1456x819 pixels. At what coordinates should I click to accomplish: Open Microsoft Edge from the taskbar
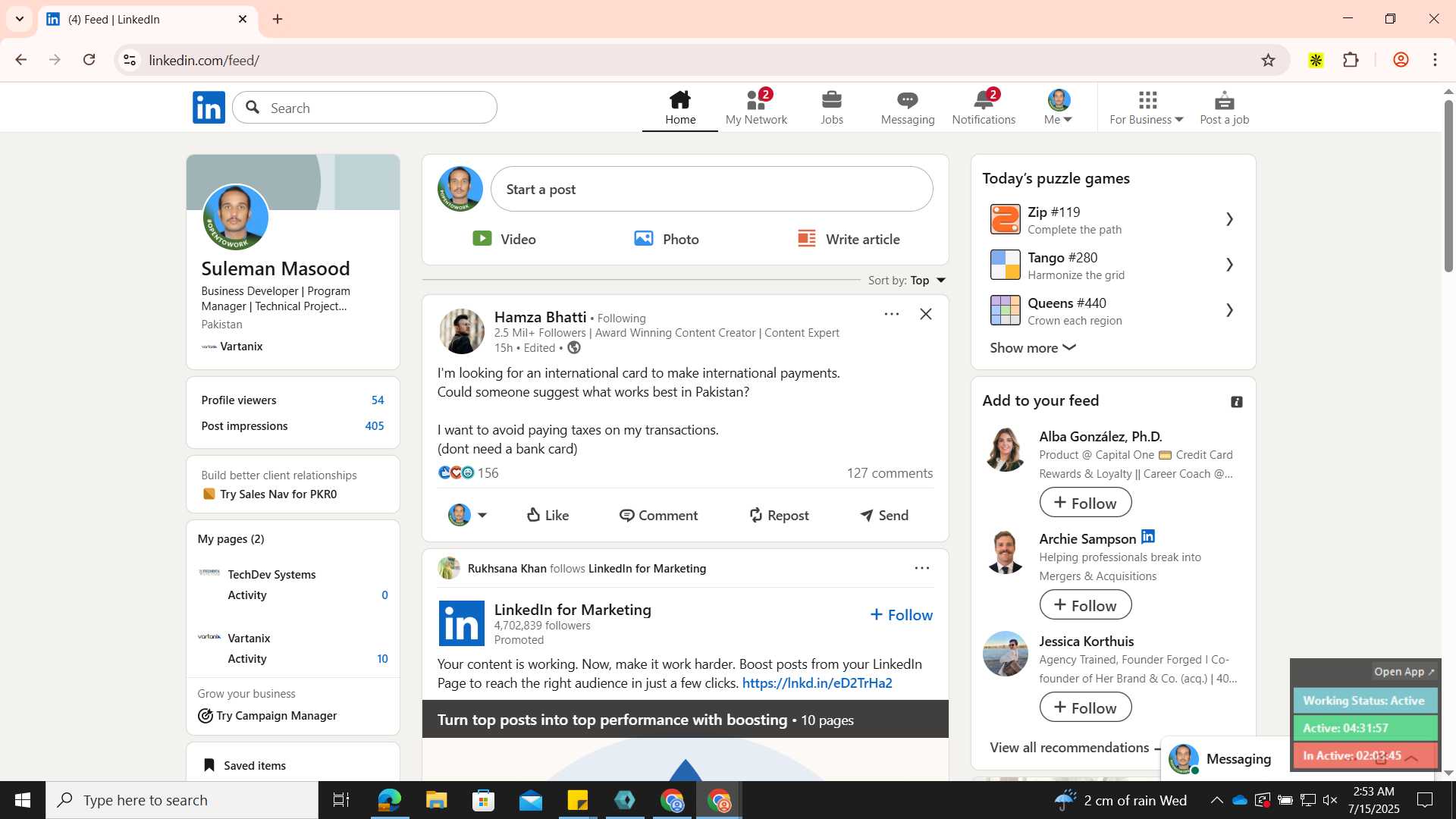click(x=389, y=800)
